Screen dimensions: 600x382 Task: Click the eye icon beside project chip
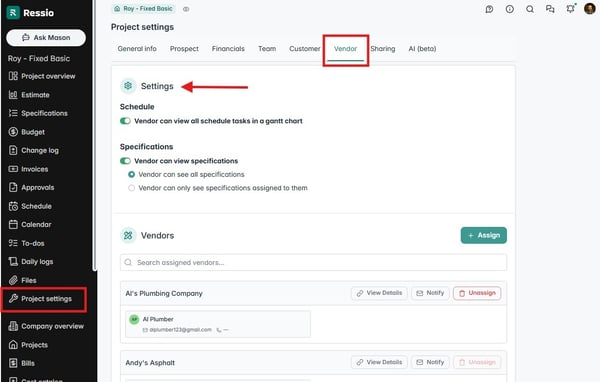pos(186,9)
